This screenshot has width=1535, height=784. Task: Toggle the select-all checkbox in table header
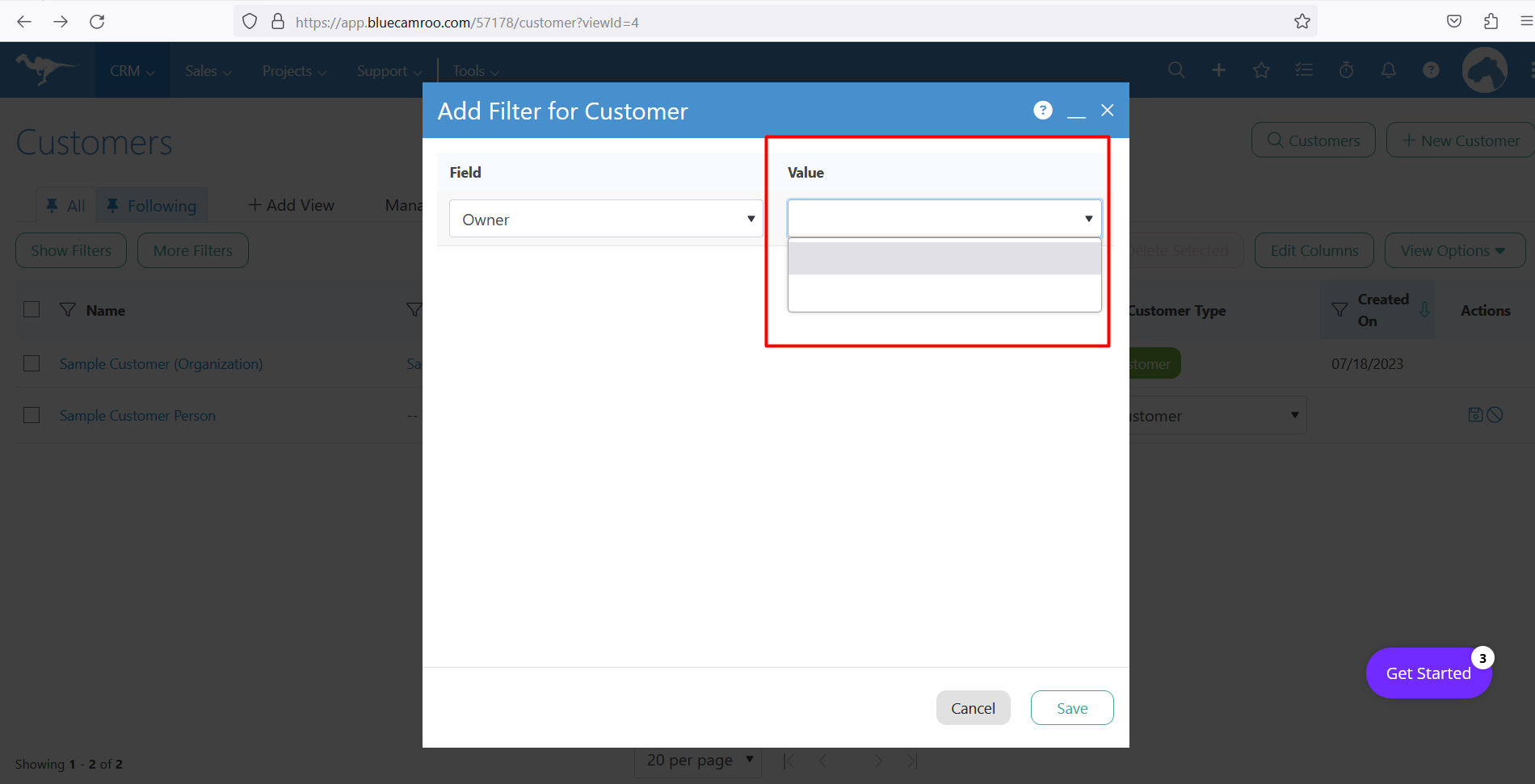click(x=32, y=309)
